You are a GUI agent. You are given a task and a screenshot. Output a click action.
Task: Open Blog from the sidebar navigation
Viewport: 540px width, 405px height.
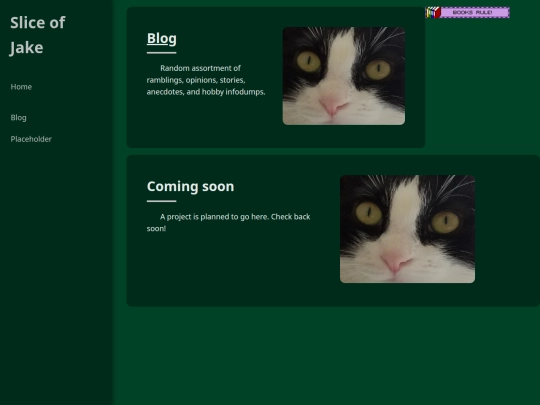pyautogui.click(x=18, y=118)
